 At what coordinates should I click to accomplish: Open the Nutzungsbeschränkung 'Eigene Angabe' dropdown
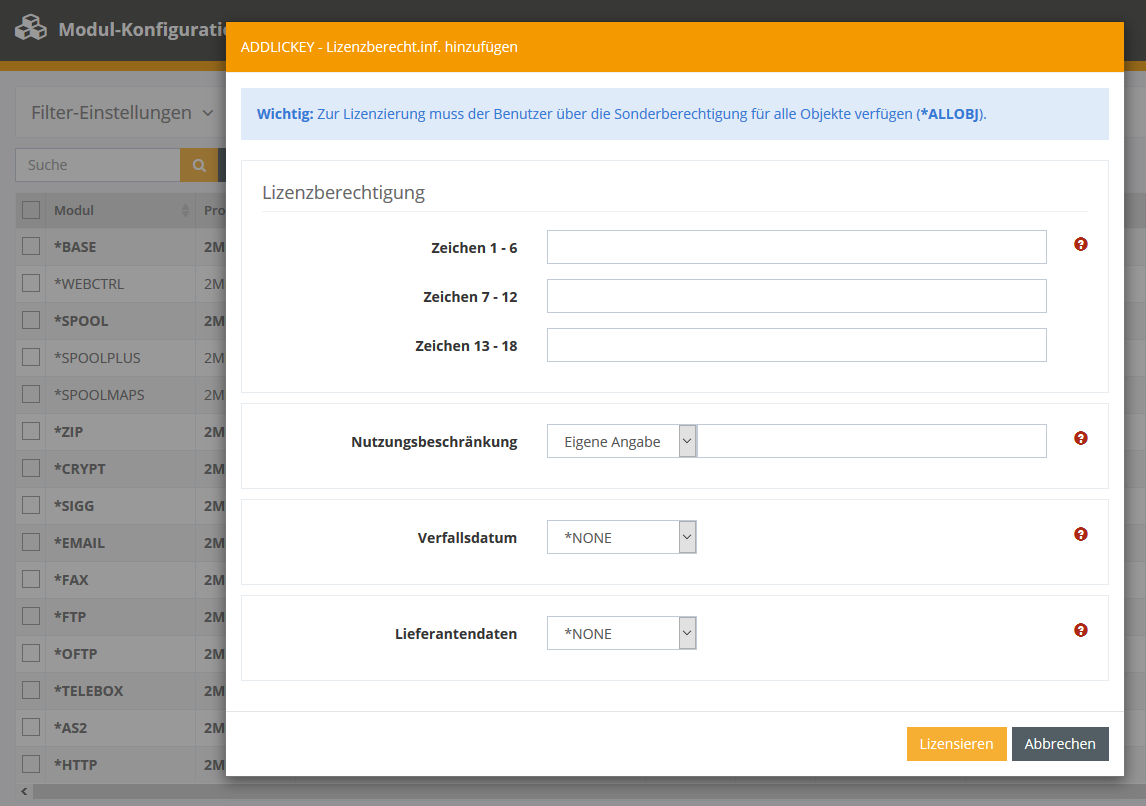(621, 441)
